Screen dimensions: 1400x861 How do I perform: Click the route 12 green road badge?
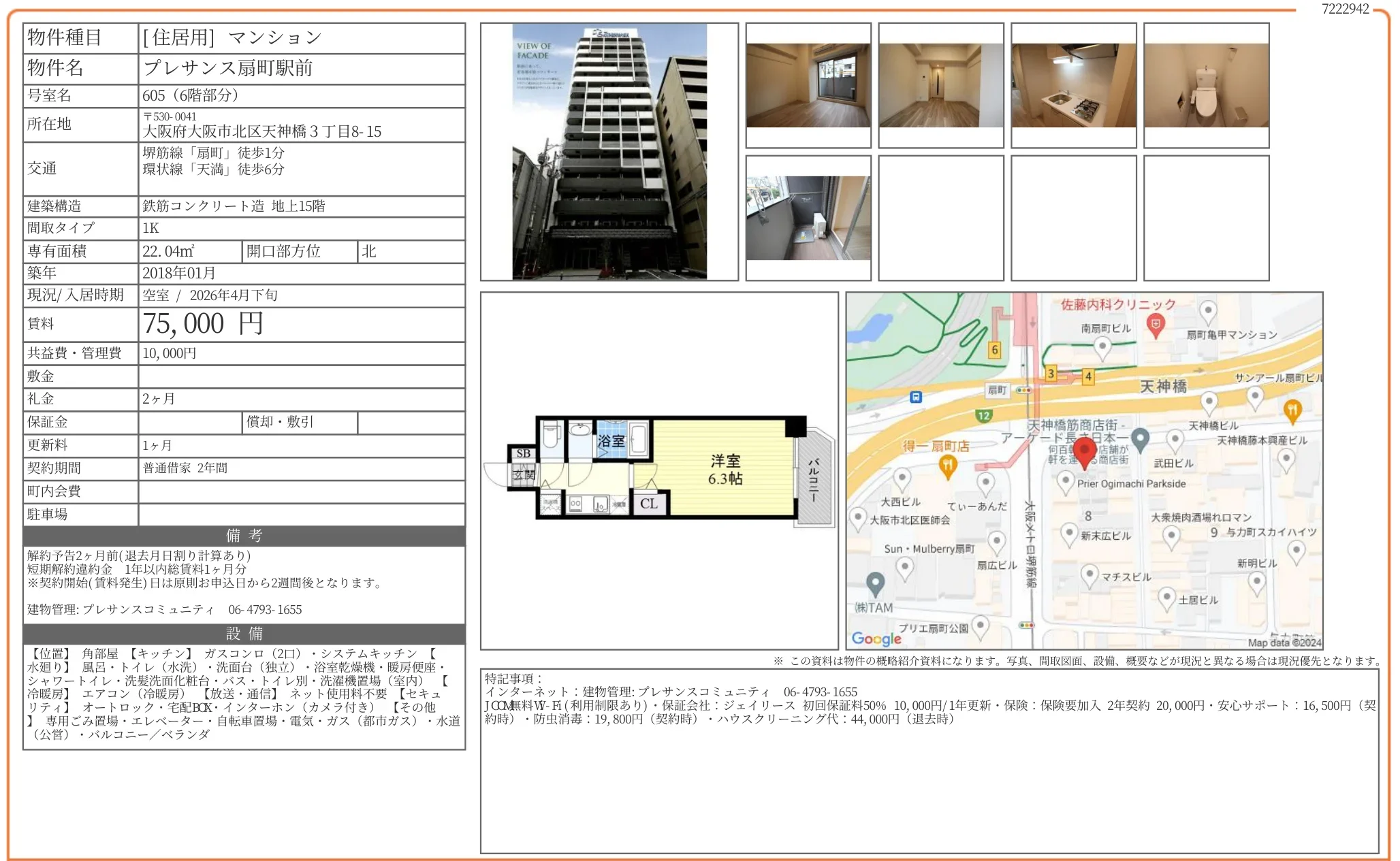pyautogui.click(x=983, y=415)
